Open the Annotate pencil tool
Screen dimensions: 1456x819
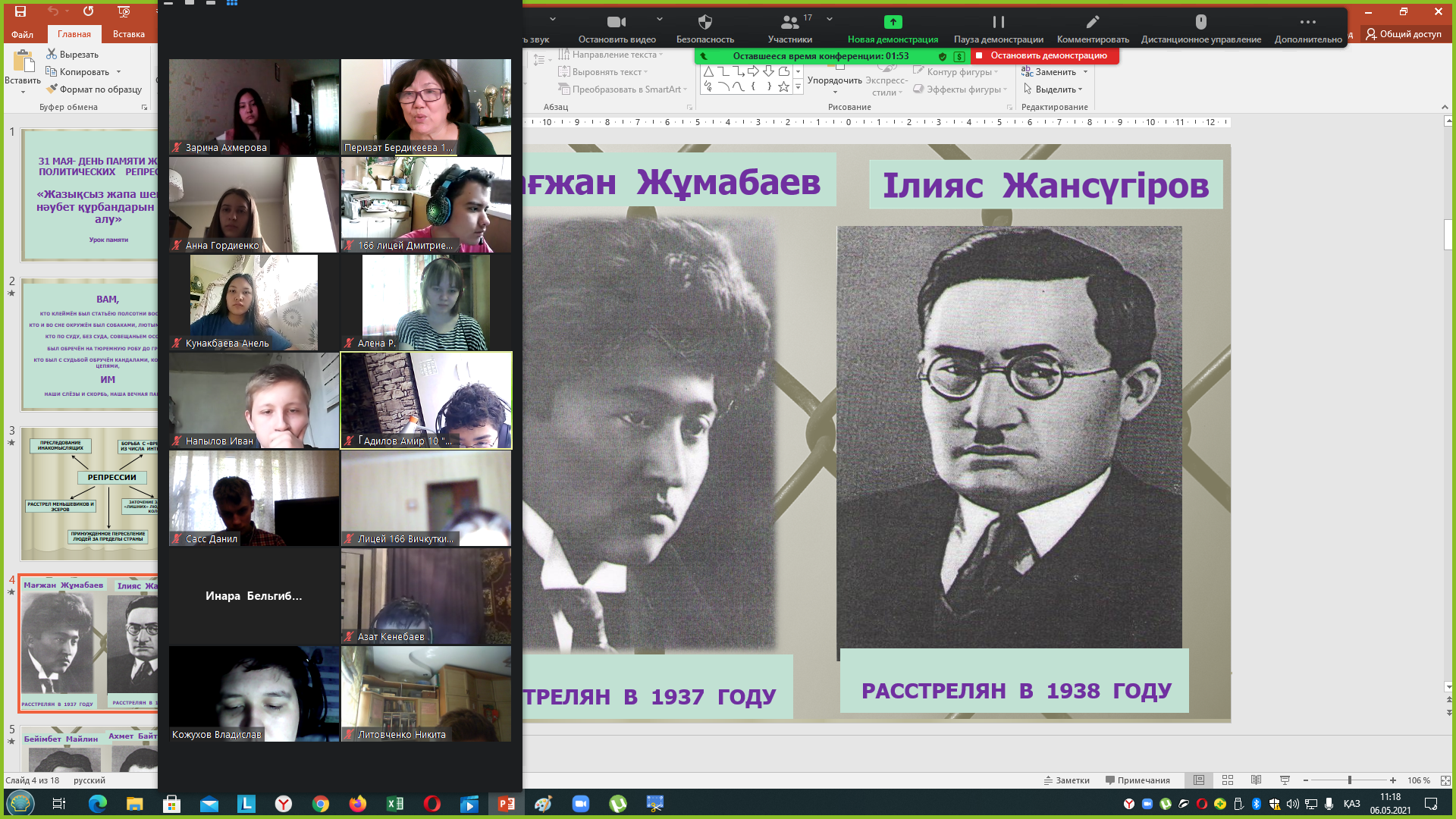coord(1092,23)
